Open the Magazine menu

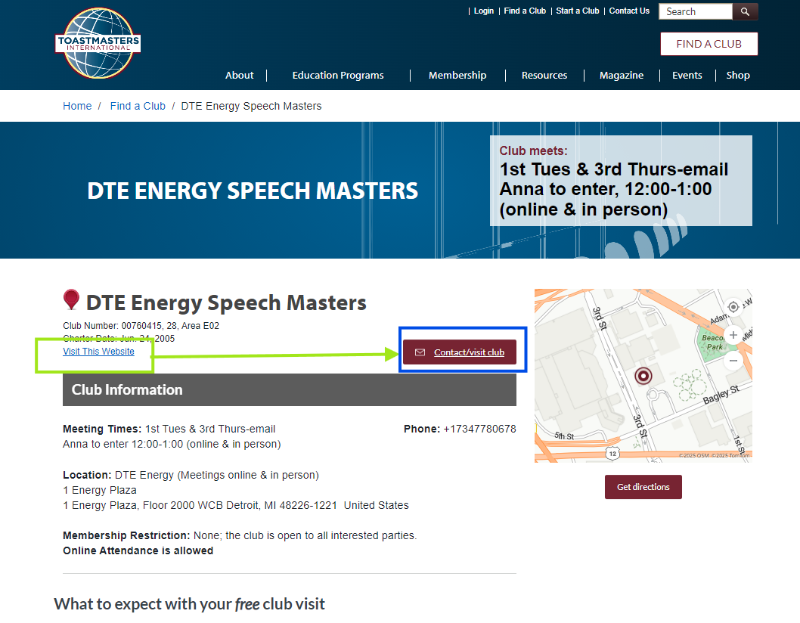(621, 75)
